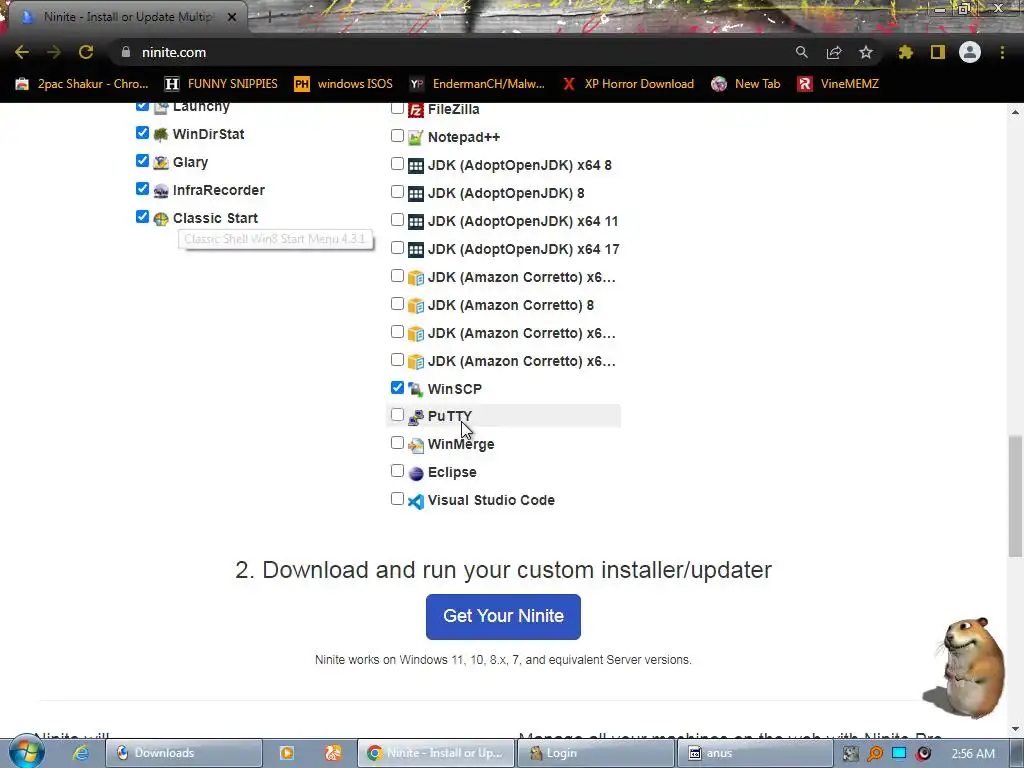Open a new tab with plus button

coord(268,17)
